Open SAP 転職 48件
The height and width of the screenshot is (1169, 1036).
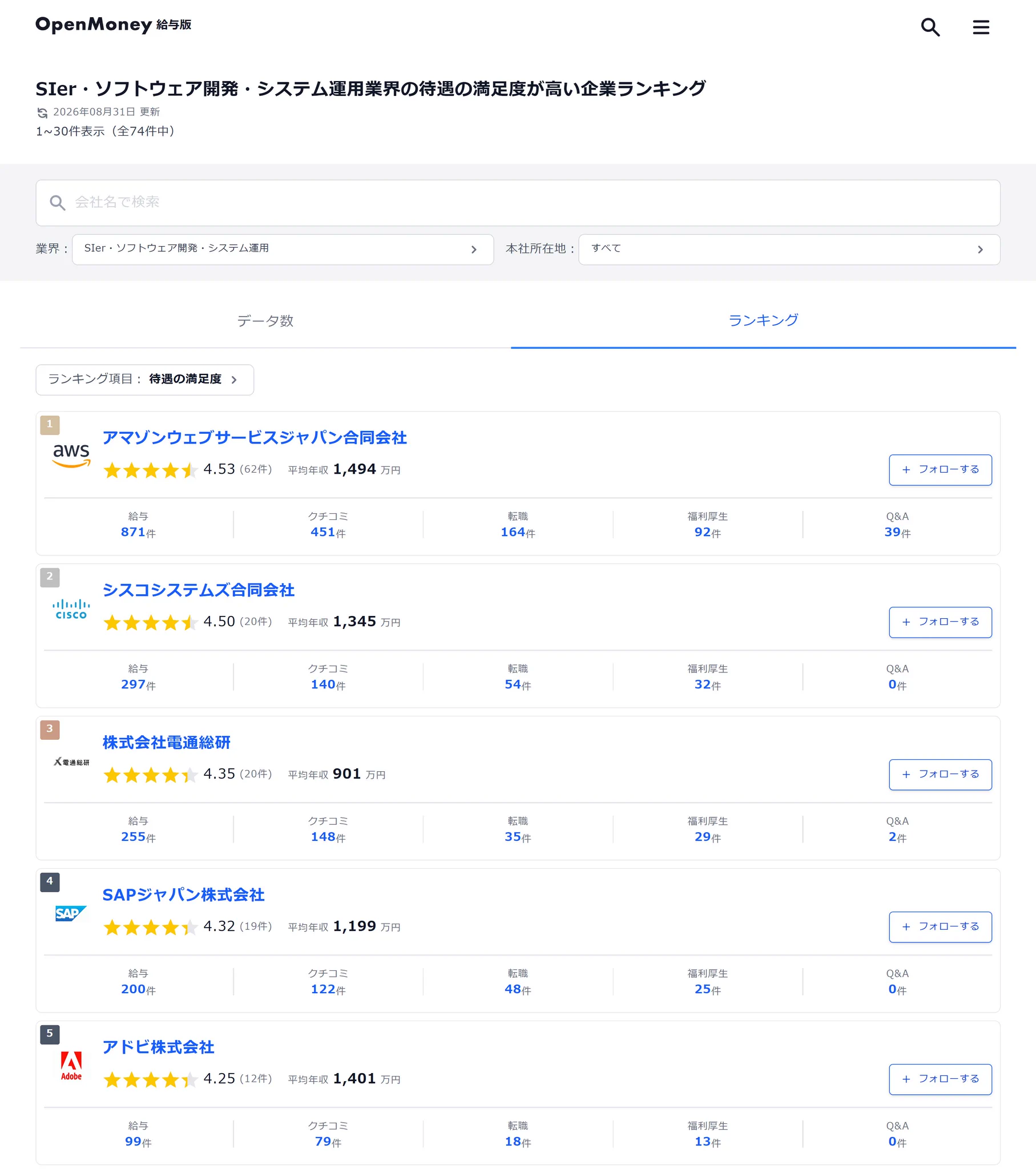518,982
